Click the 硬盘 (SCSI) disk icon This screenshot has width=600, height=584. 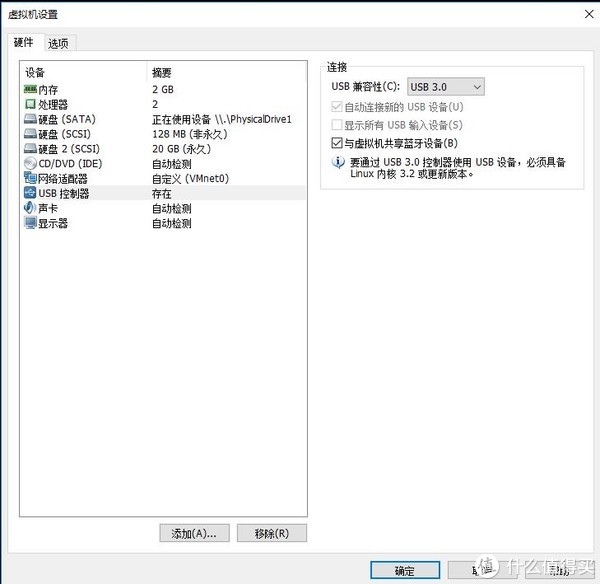[30, 134]
